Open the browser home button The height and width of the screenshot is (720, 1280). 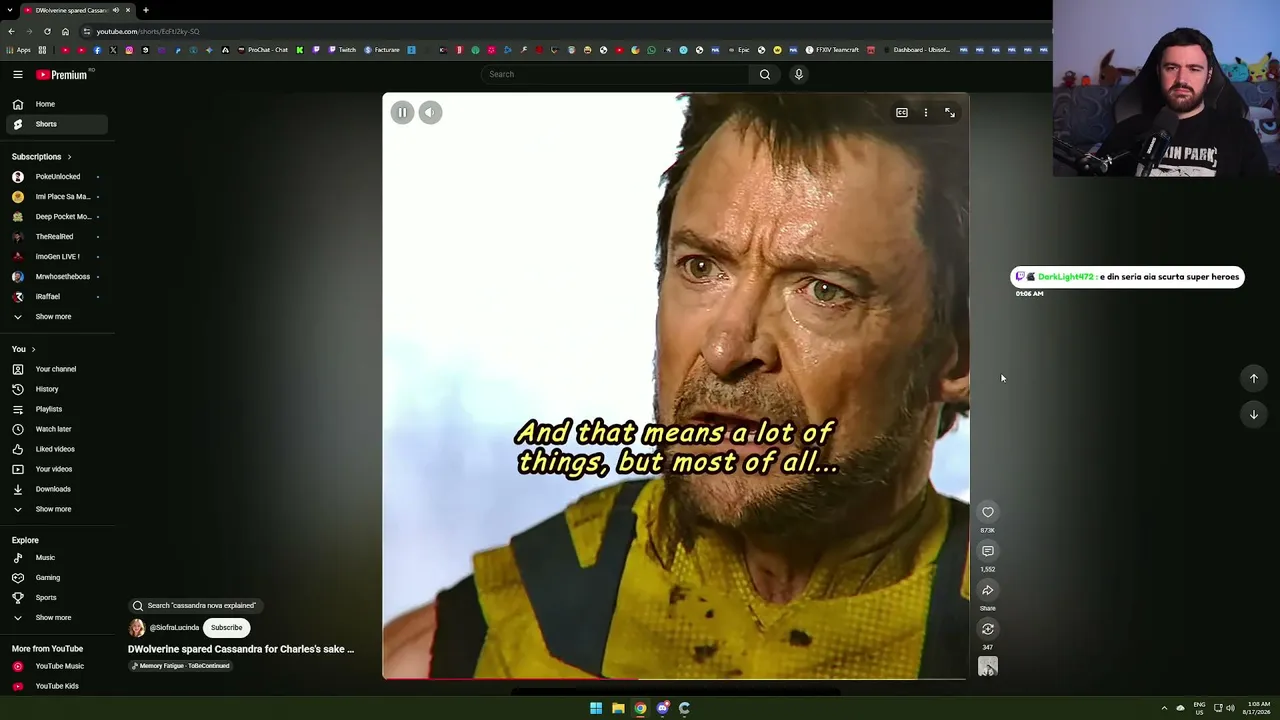point(65,31)
